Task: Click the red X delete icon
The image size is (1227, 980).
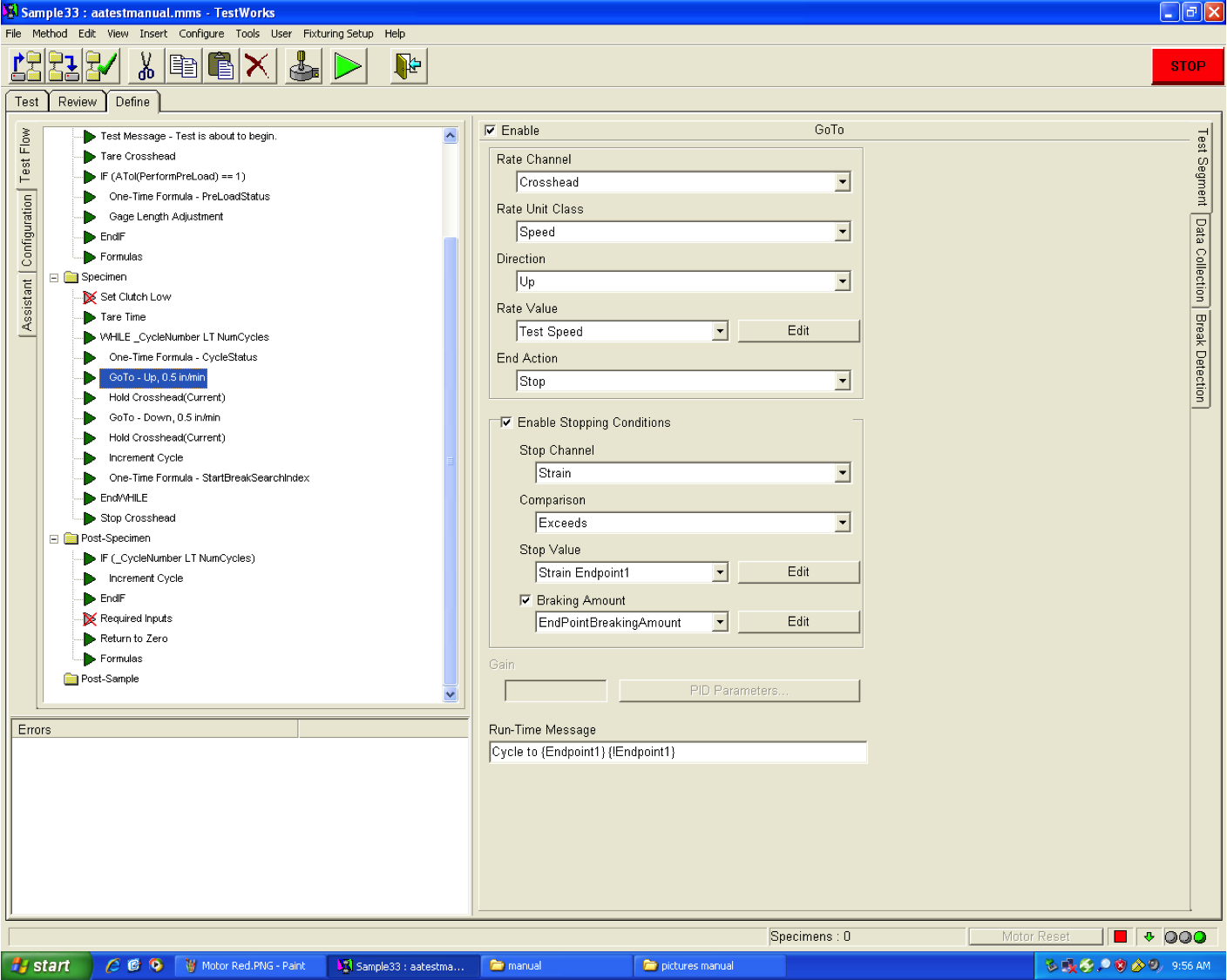Action: tap(258, 66)
